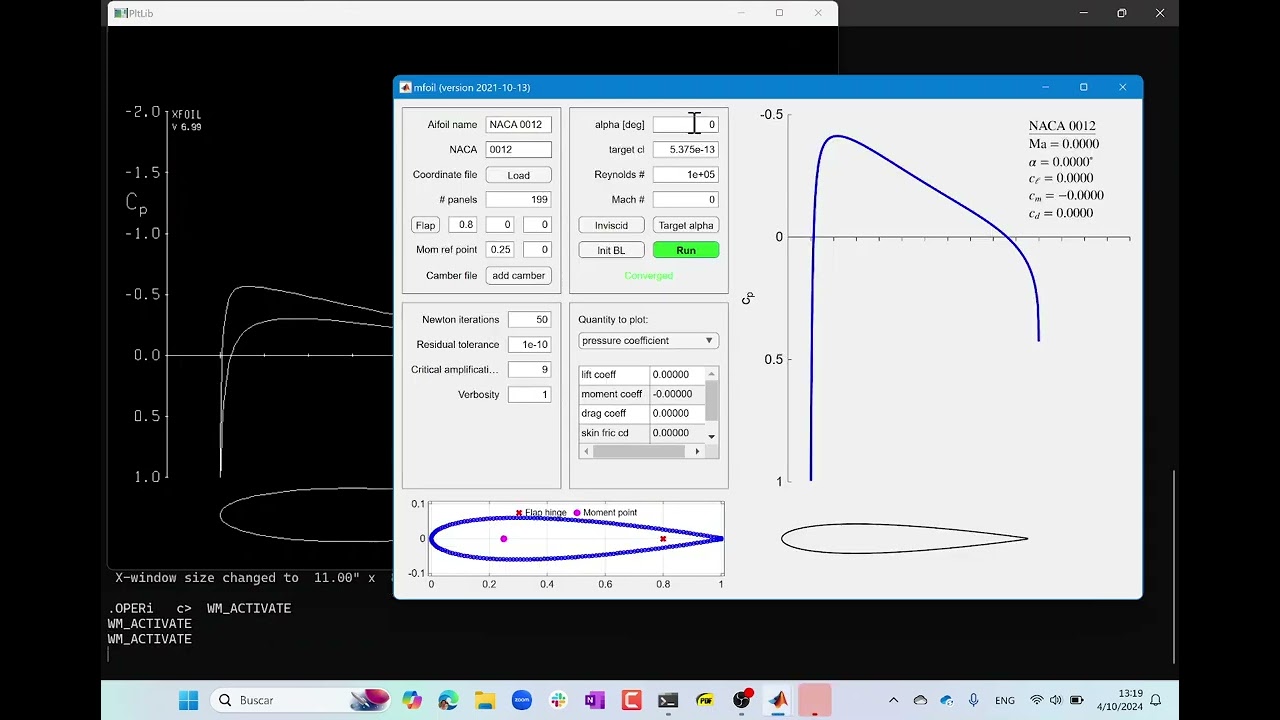This screenshot has height=720, width=1280.
Task: Open OBS Studio from the taskbar
Action: pos(742,700)
